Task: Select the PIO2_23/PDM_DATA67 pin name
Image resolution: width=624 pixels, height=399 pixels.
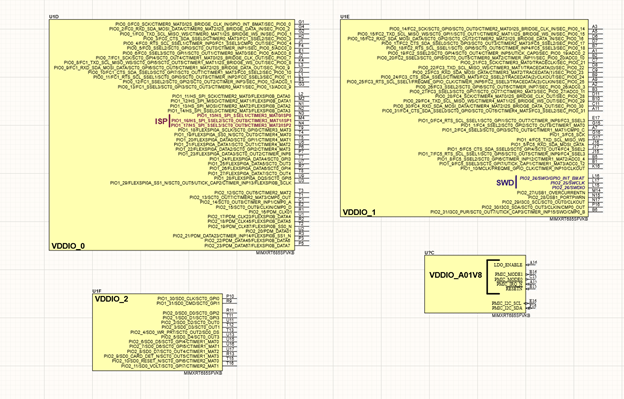Action: (248, 246)
